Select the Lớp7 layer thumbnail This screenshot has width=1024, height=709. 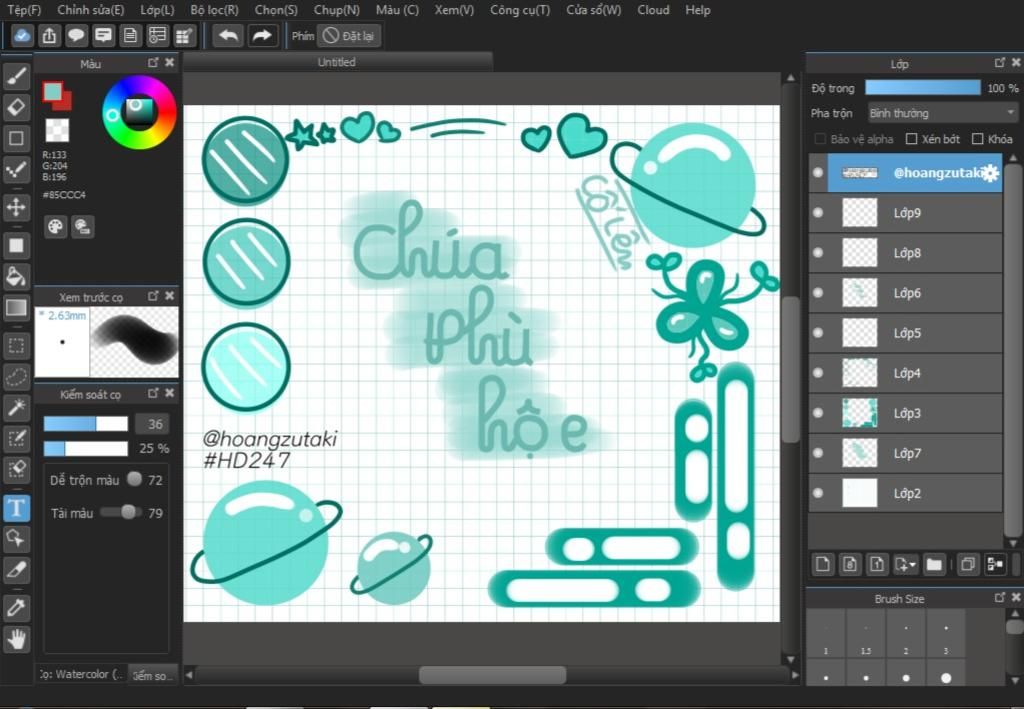pos(860,452)
